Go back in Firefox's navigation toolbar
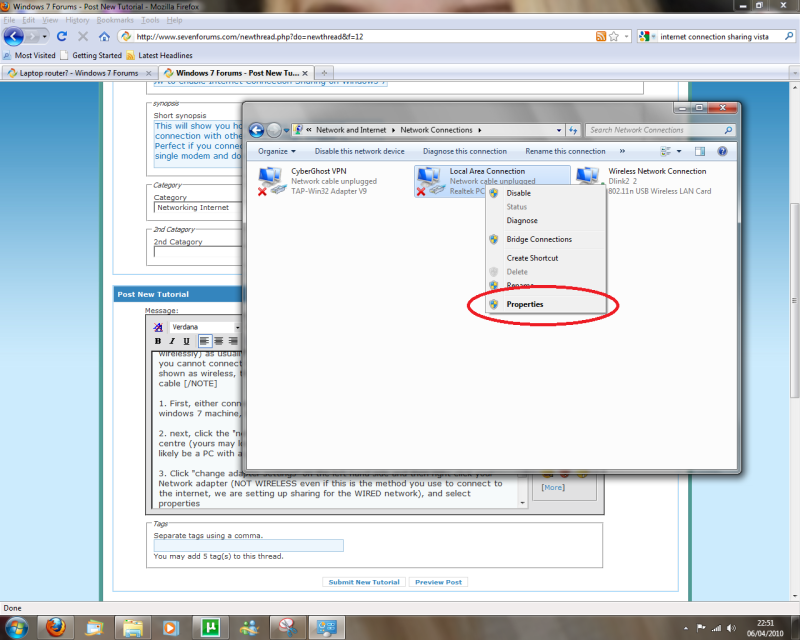Viewport: 800px width, 640px height. [14, 36]
